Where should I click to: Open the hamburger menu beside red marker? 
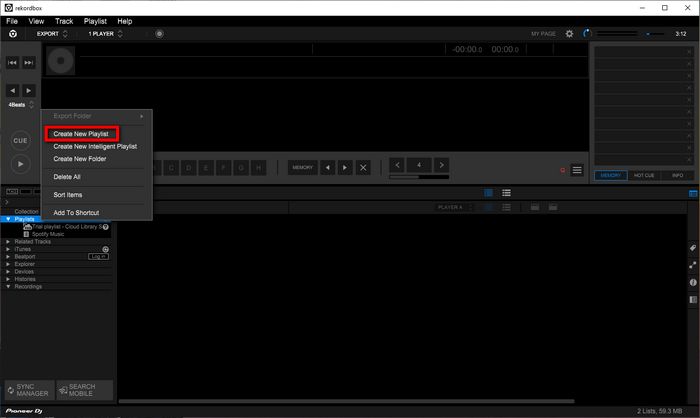click(577, 170)
